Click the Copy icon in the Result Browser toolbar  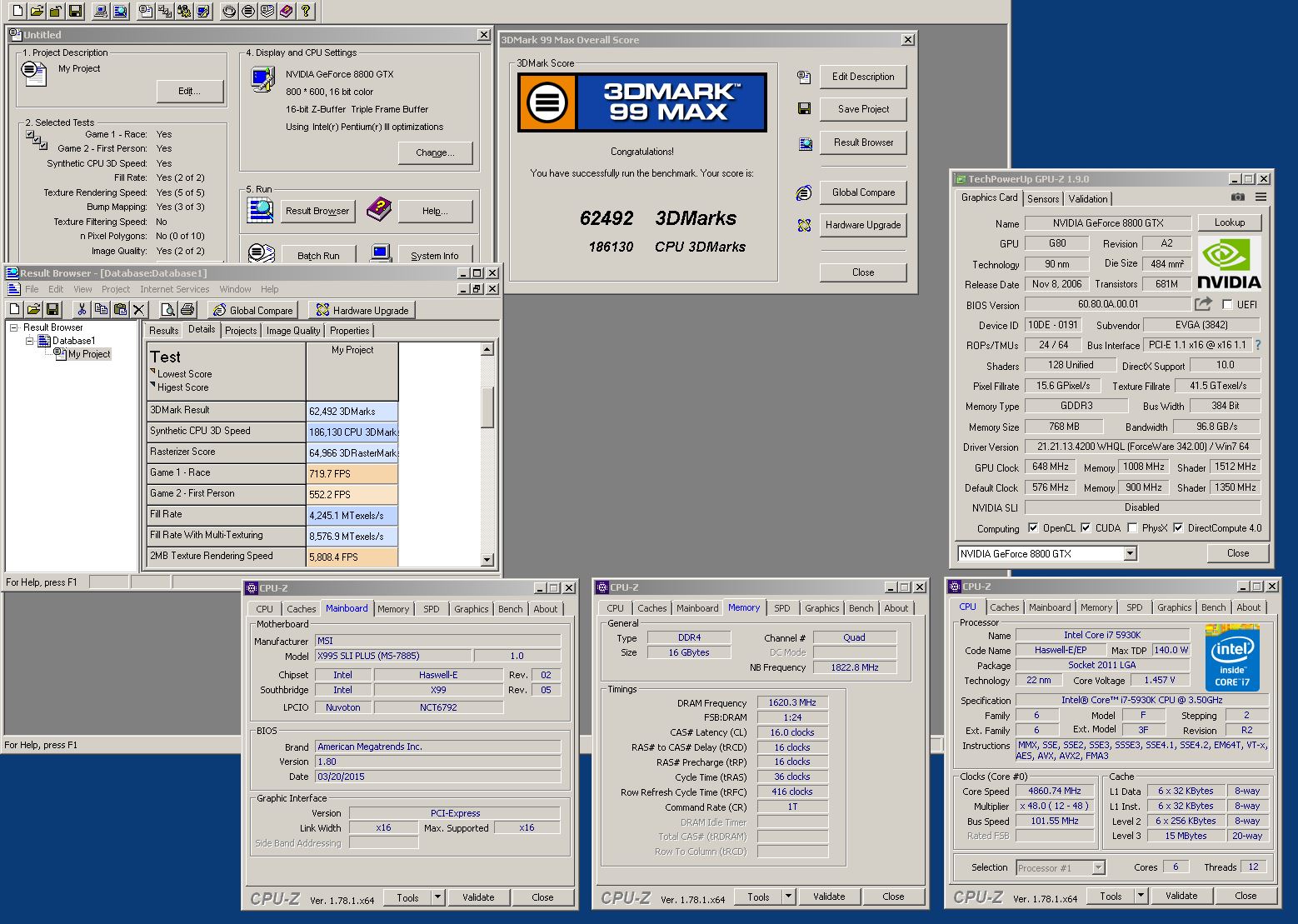[101, 309]
